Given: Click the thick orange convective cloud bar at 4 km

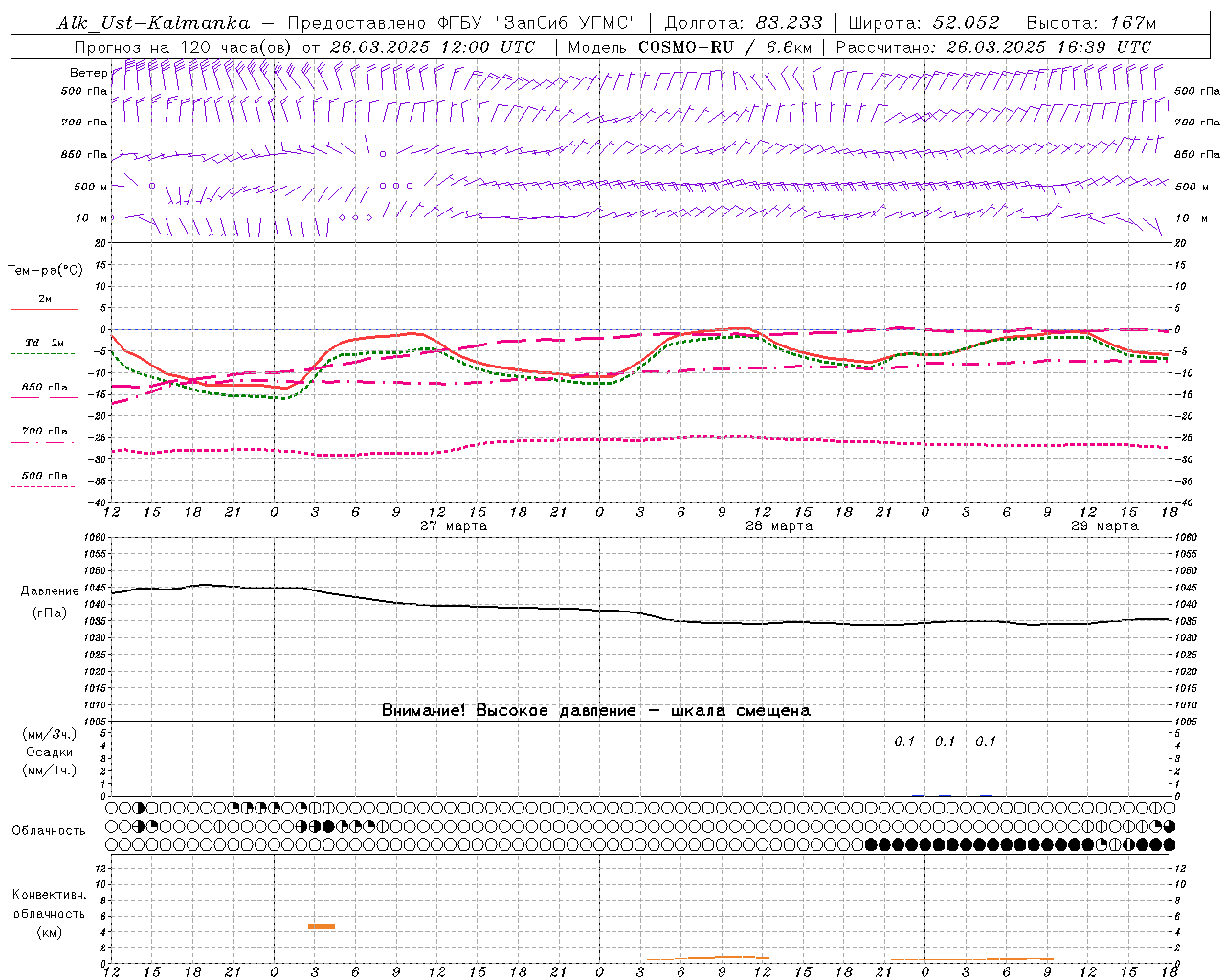Looking at the screenshot, I should (322, 926).
